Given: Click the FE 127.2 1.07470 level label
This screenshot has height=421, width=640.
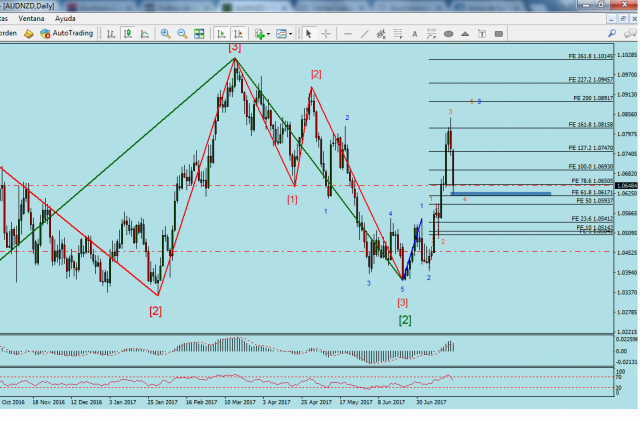Looking at the screenshot, I should tap(591, 148).
